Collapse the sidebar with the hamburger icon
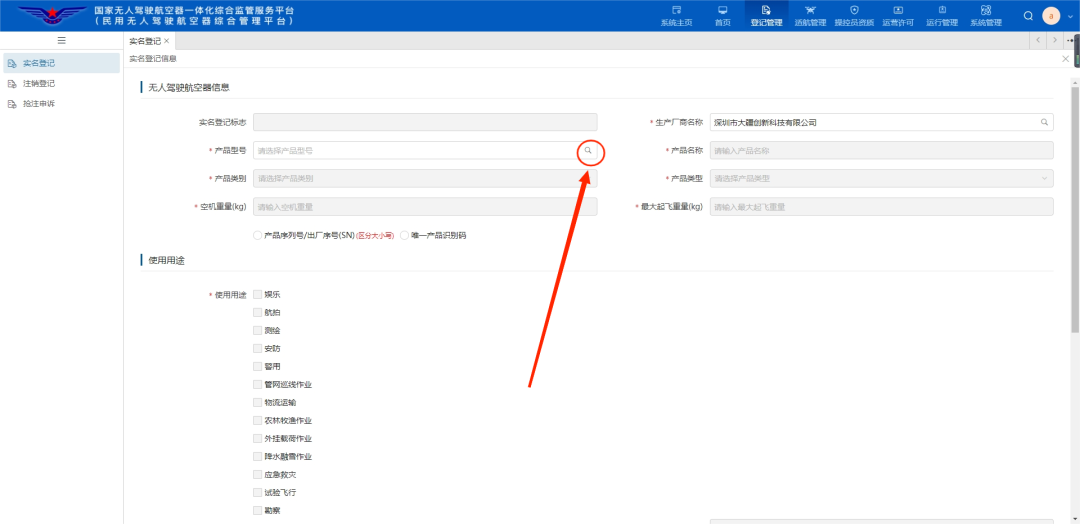Screen dimensions: 1080x524 pos(61,40)
